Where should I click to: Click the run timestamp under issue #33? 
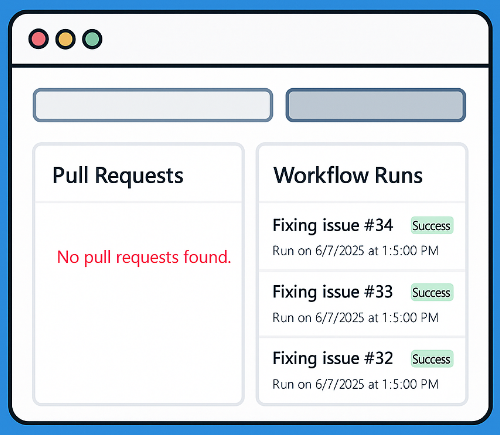point(355,317)
